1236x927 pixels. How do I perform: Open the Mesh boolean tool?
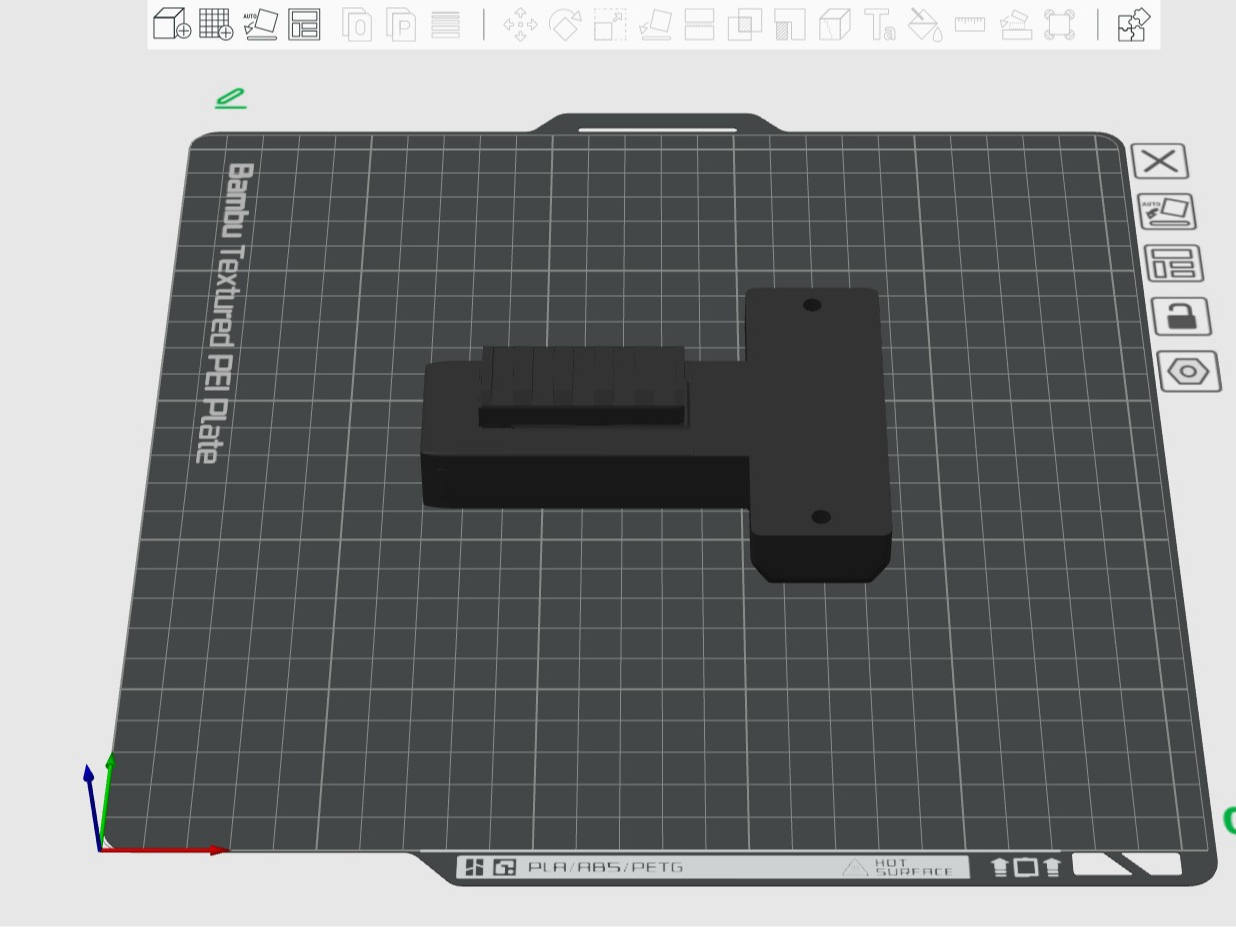744,24
